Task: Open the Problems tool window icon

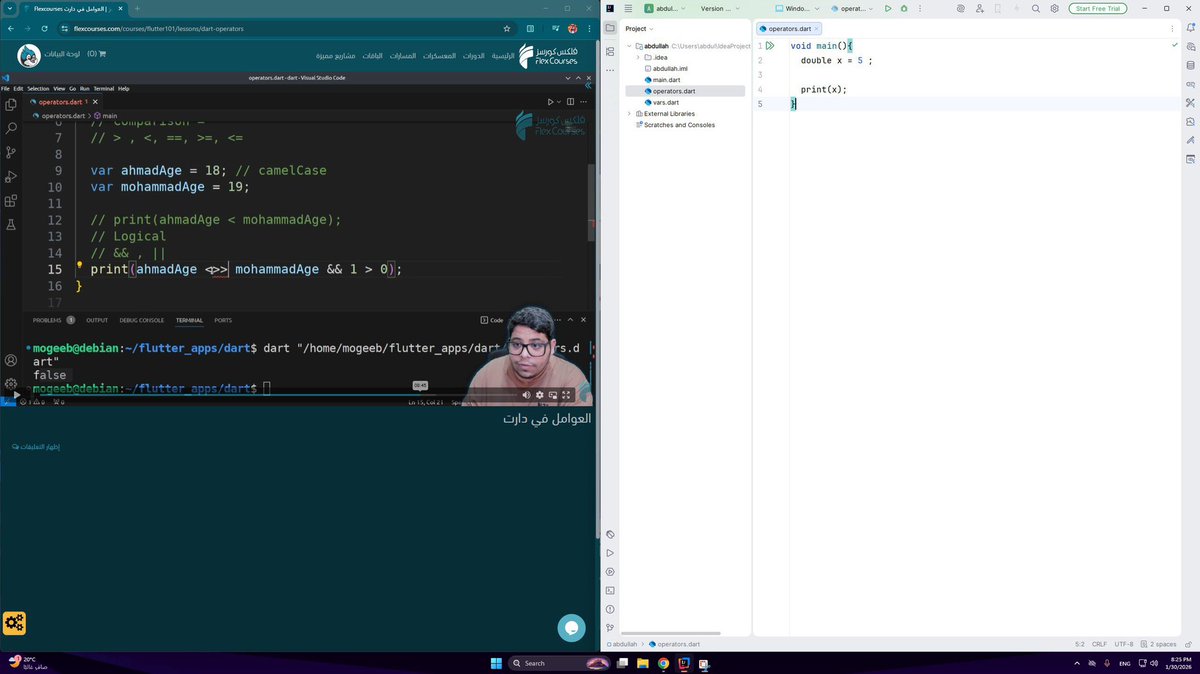Action: [x=610, y=609]
